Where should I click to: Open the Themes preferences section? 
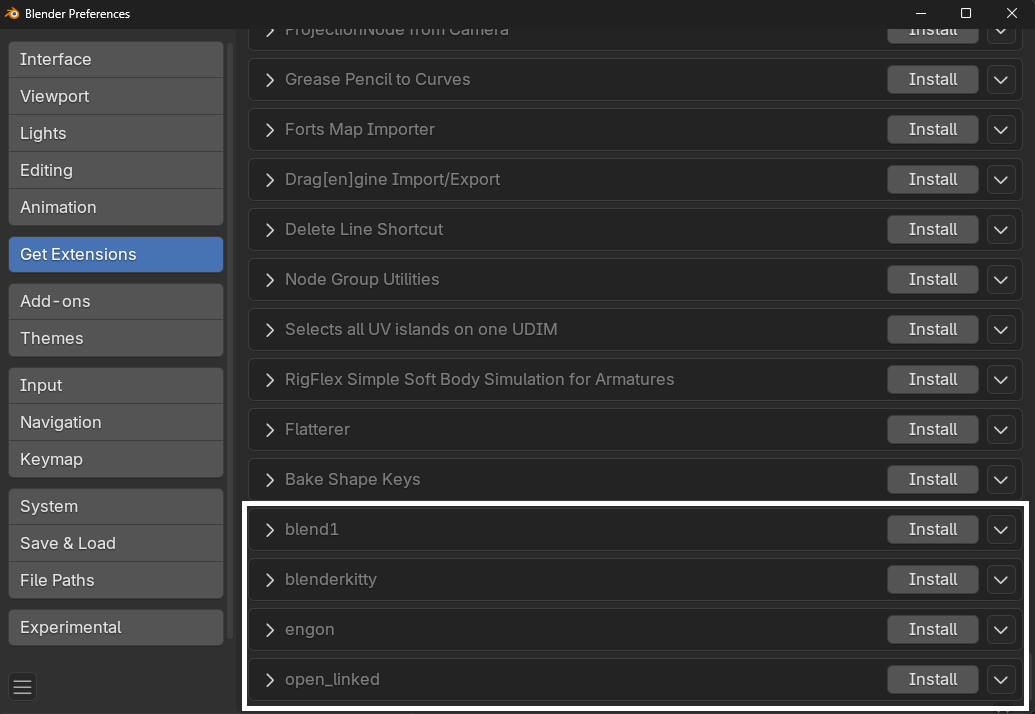(115, 338)
